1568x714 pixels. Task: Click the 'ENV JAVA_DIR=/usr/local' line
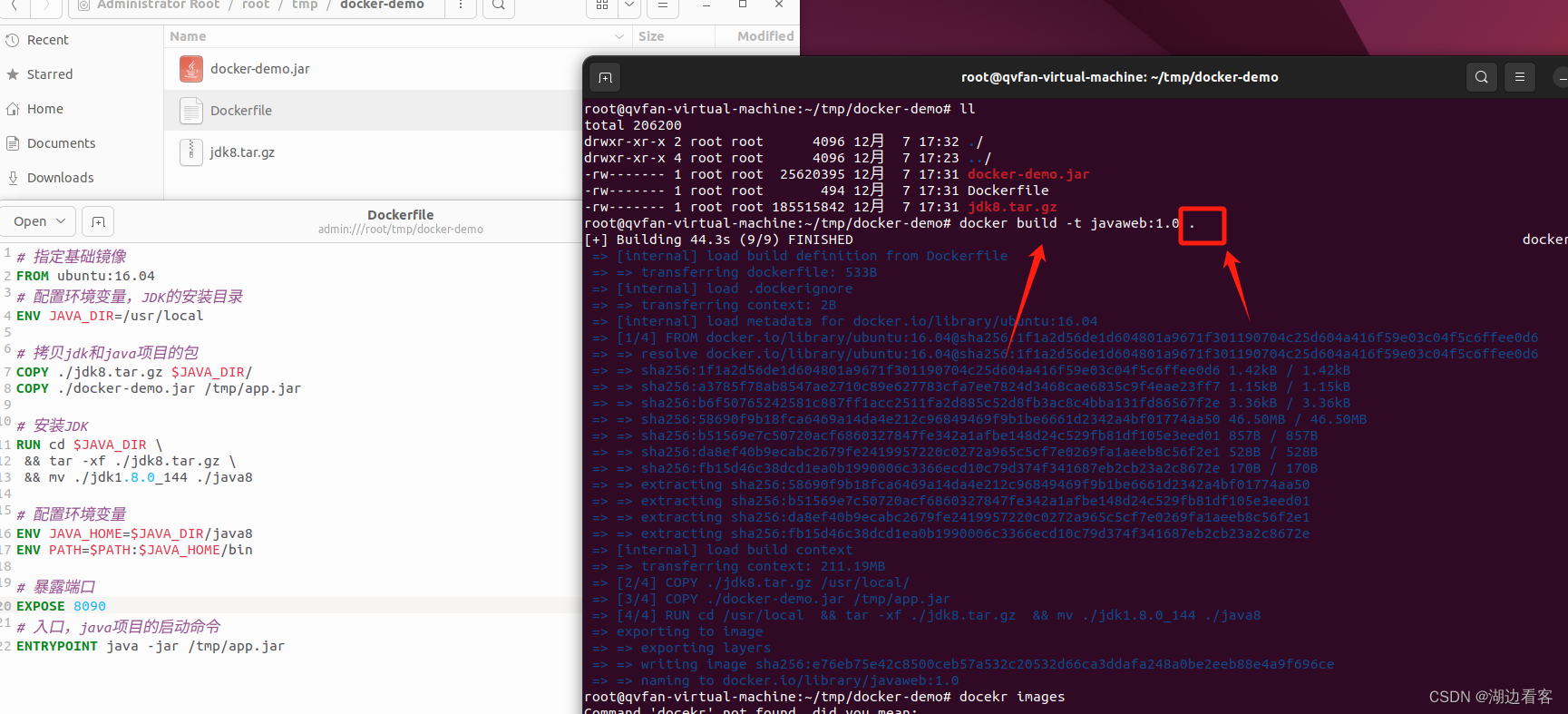tap(110, 316)
